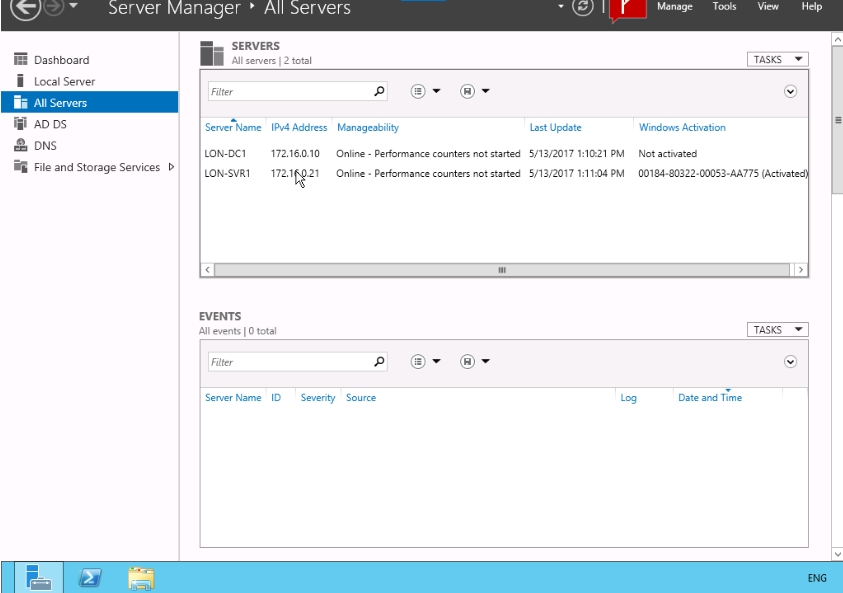Screen dimensions: 843x593
Task: Open Events list criteria dropdown arrow
Action: tap(436, 361)
